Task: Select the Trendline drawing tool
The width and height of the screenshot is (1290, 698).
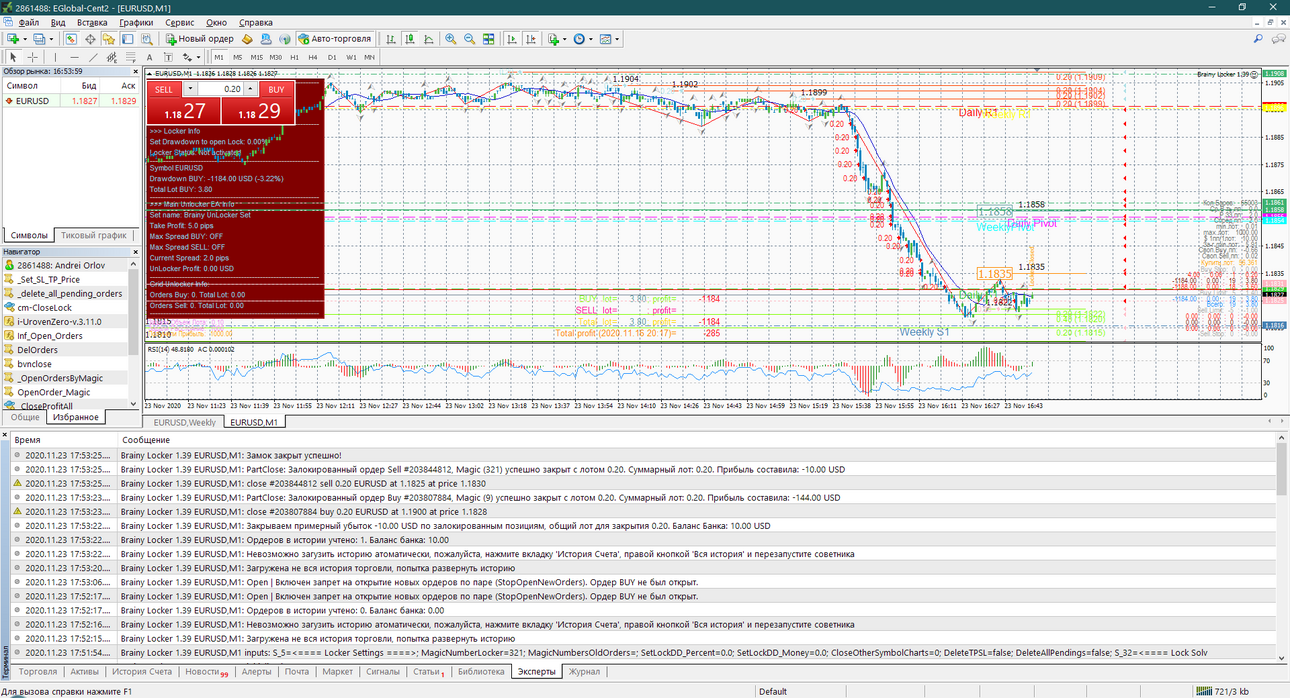Action: tap(93, 57)
